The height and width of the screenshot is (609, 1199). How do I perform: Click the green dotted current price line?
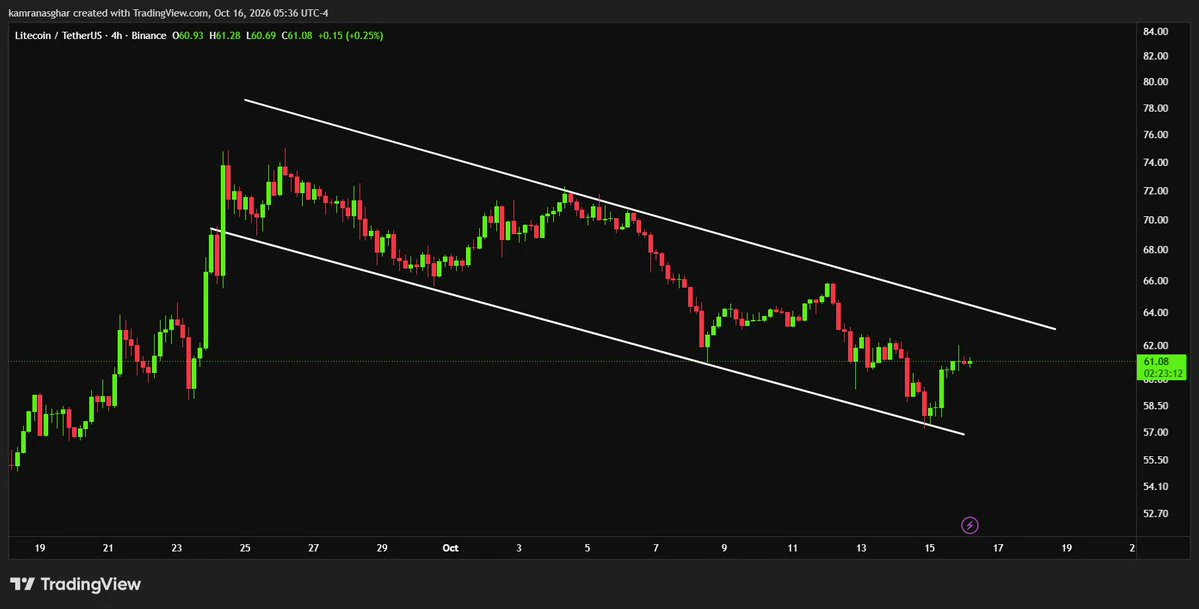click(x=574, y=361)
